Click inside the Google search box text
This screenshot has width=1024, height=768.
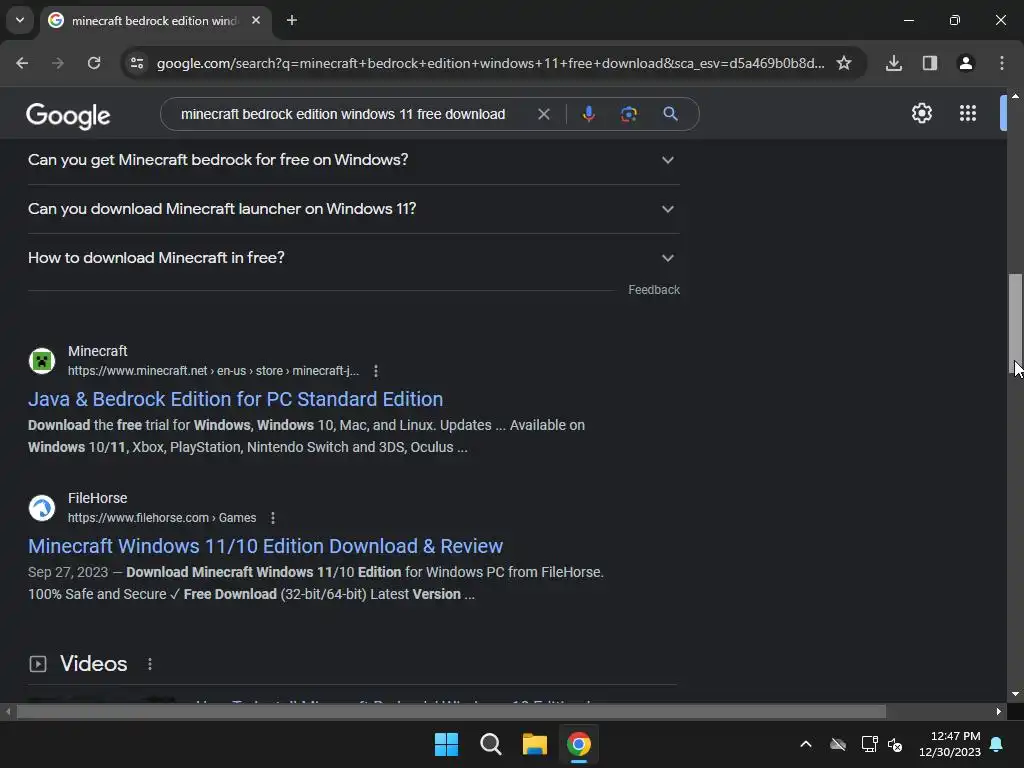point(343,114)
